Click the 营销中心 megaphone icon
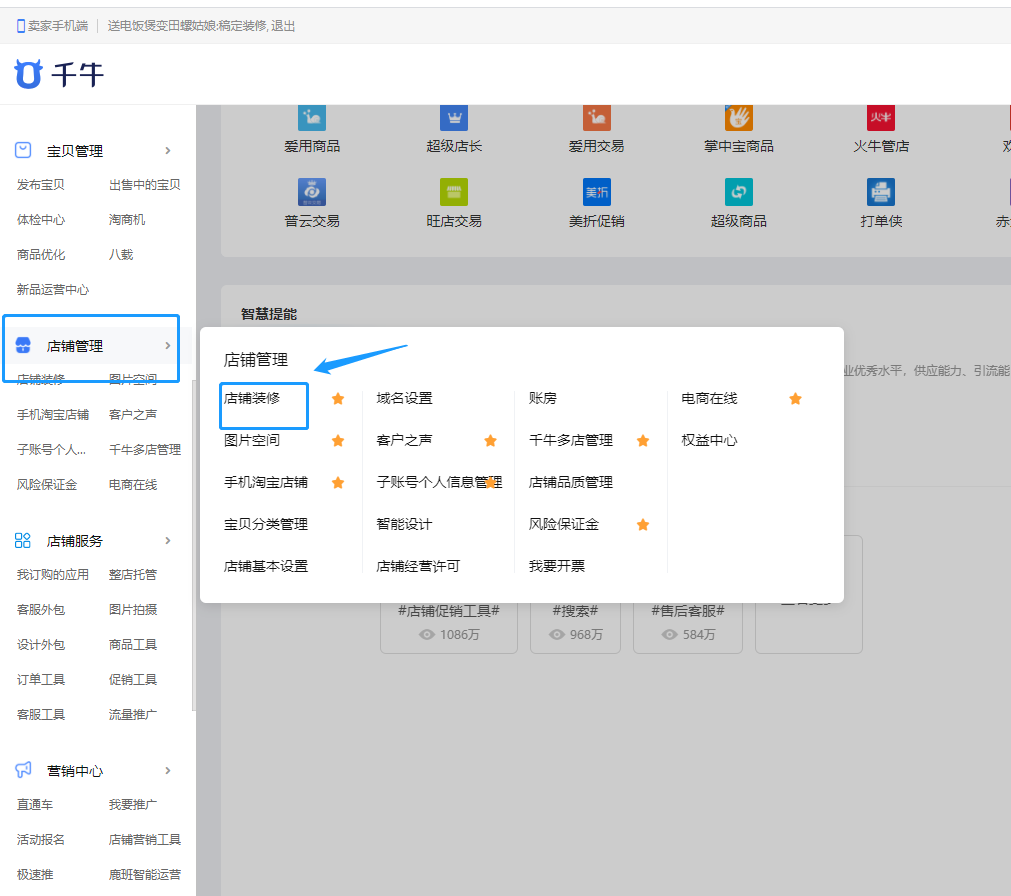1011x896 pixels. (23, 770)
